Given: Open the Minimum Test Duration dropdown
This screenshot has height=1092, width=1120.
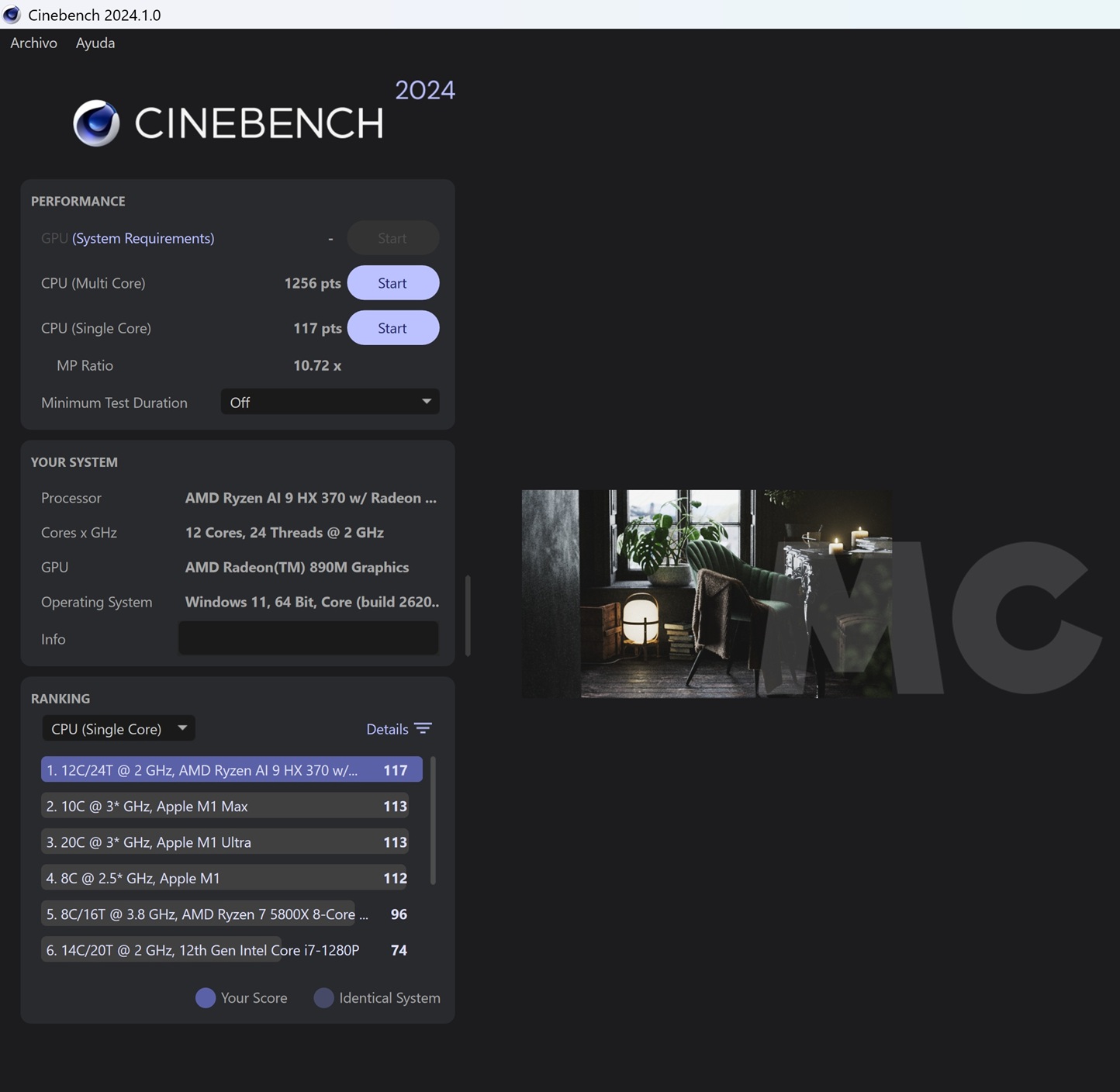Looking at the screenshot, I should click(330, 402).
